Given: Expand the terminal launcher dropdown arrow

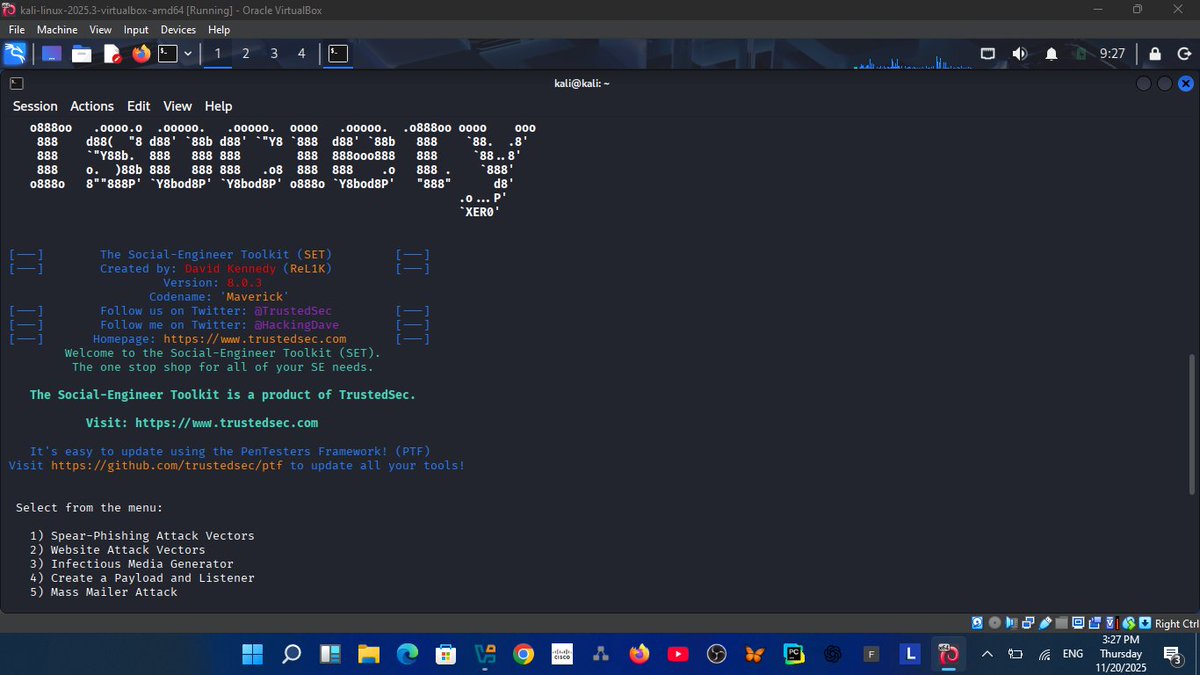Looking at the screenshot, I should pyautogui.click(x=187, y=54).
